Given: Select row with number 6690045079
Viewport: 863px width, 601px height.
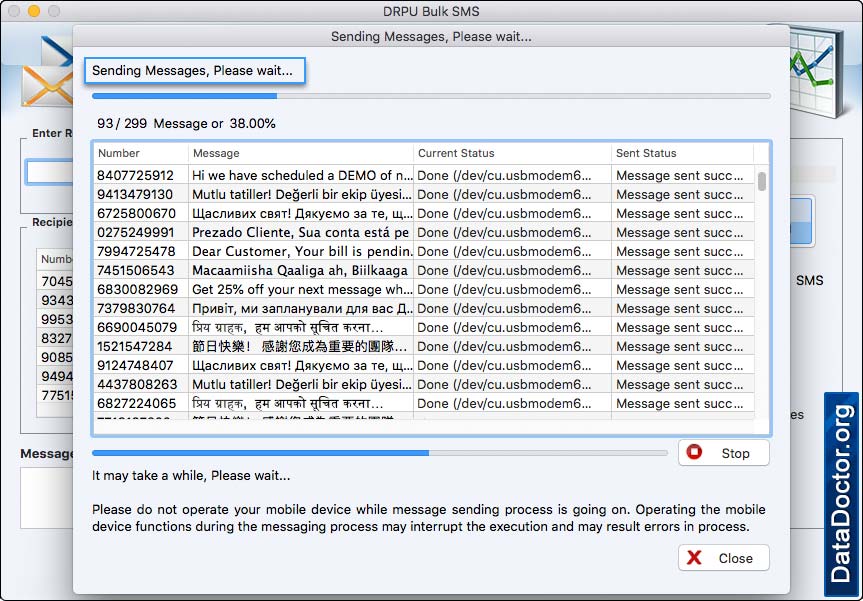Looking at the screenshot, I should point(424,327).
